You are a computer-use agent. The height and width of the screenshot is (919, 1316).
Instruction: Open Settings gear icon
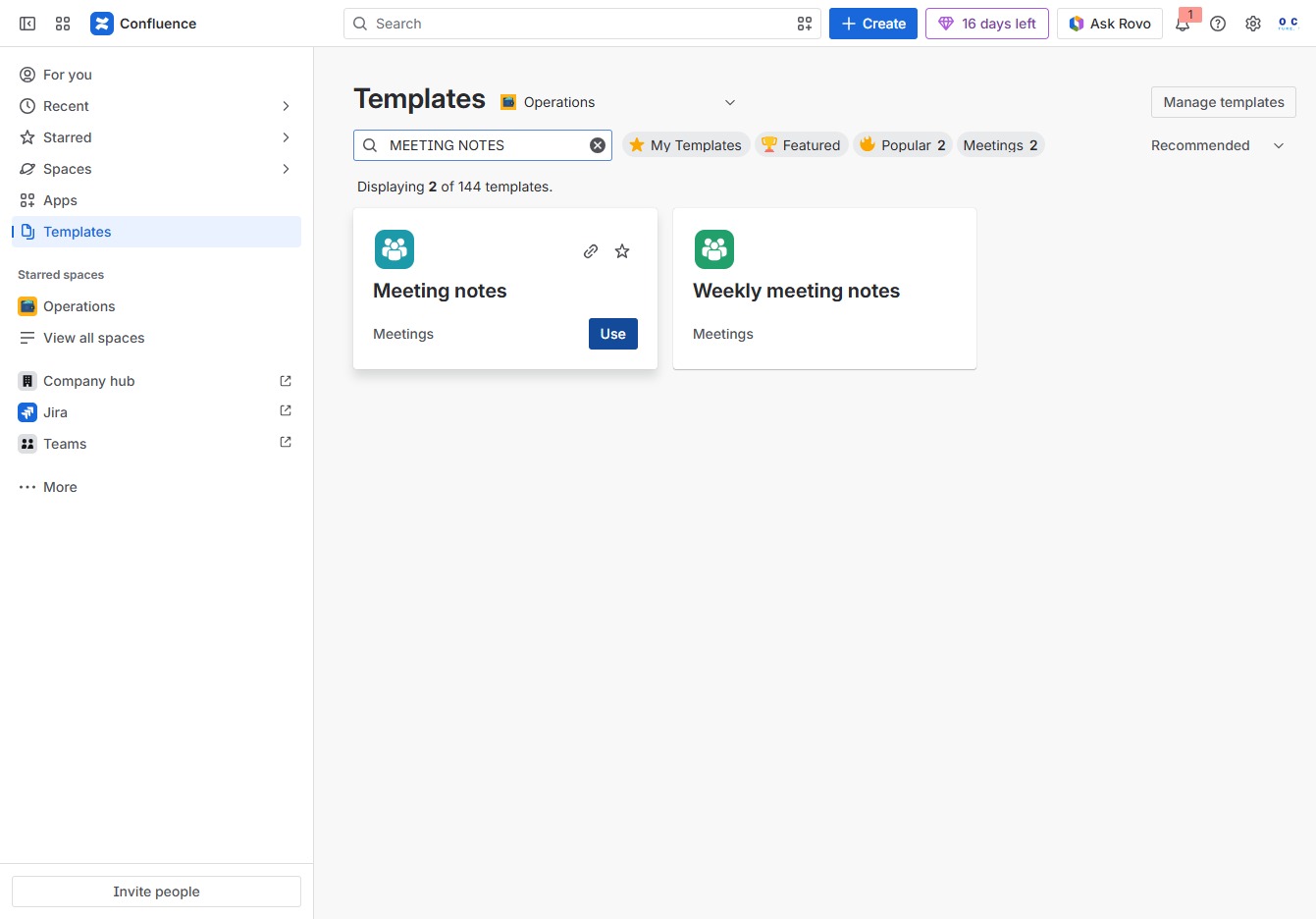(1253, 24)
